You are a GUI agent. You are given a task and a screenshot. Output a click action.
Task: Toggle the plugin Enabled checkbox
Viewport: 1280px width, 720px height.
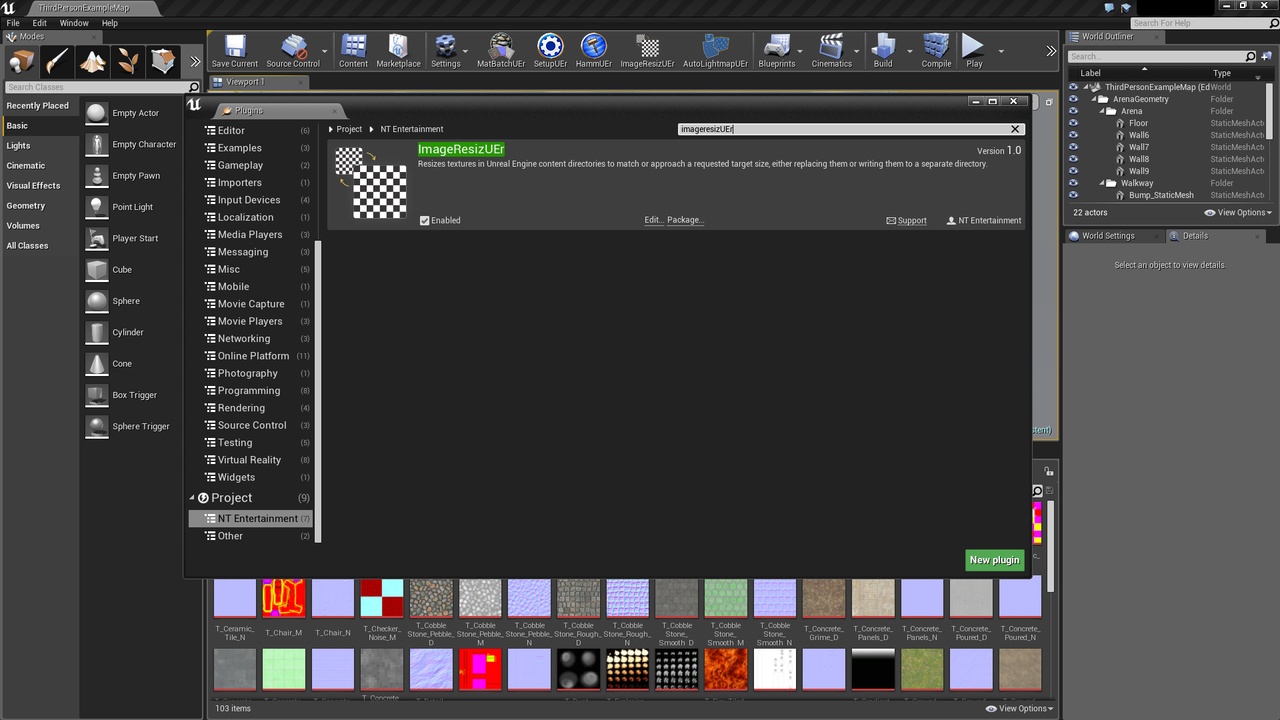tap(424, 220)
